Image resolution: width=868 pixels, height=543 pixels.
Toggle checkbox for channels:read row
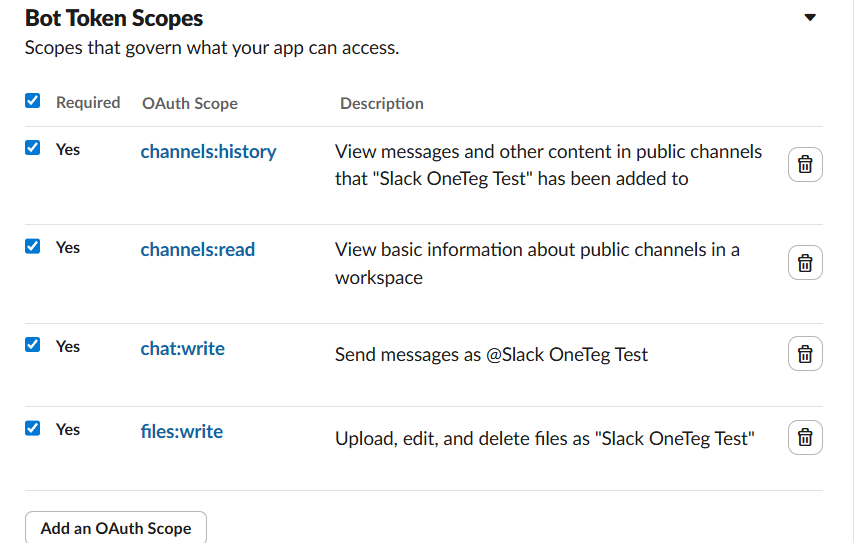coord(33,246)
